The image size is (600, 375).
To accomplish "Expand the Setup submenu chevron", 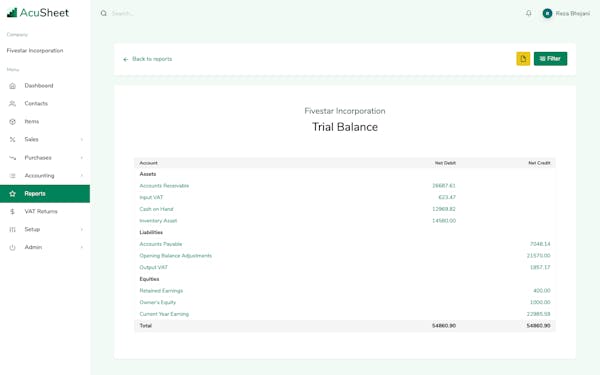I will pos(82,230).
